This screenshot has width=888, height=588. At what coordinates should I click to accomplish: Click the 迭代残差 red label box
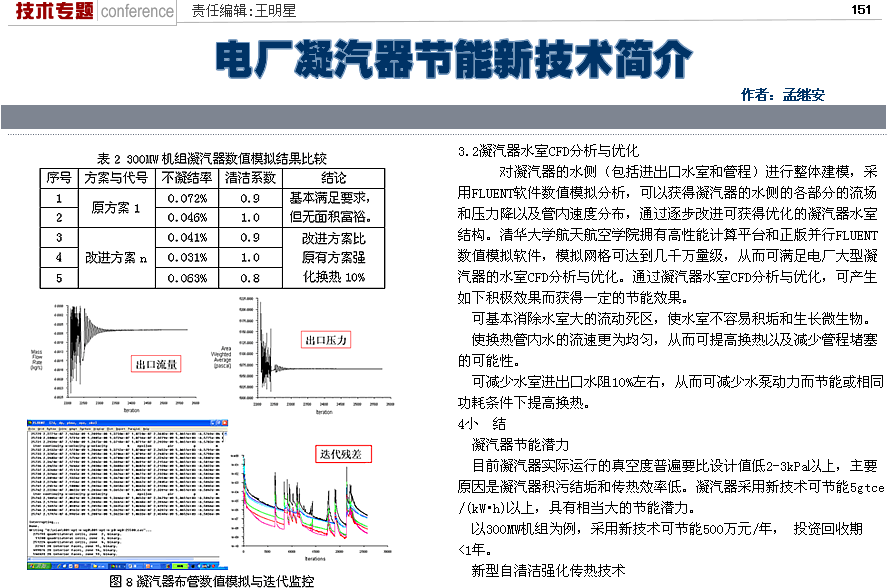click(342, 454)
